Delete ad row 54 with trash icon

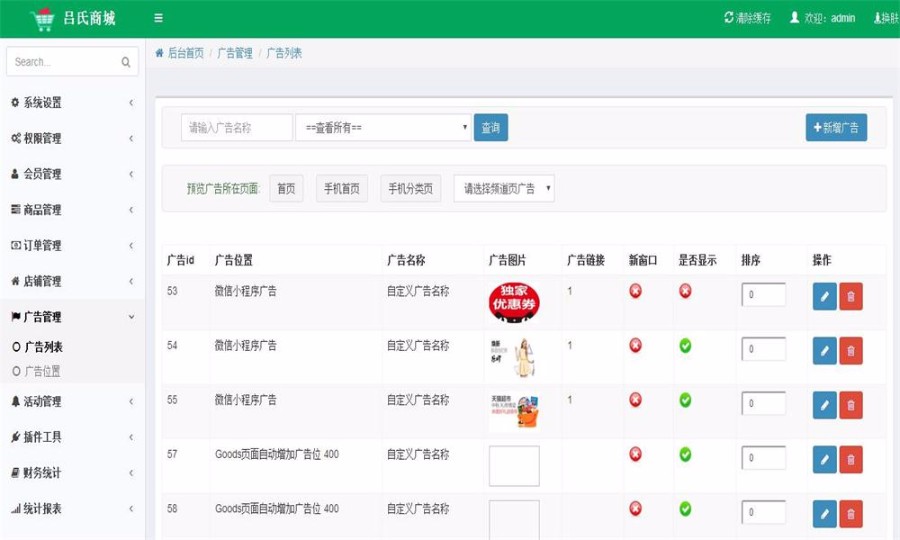(x=851, y=351)
